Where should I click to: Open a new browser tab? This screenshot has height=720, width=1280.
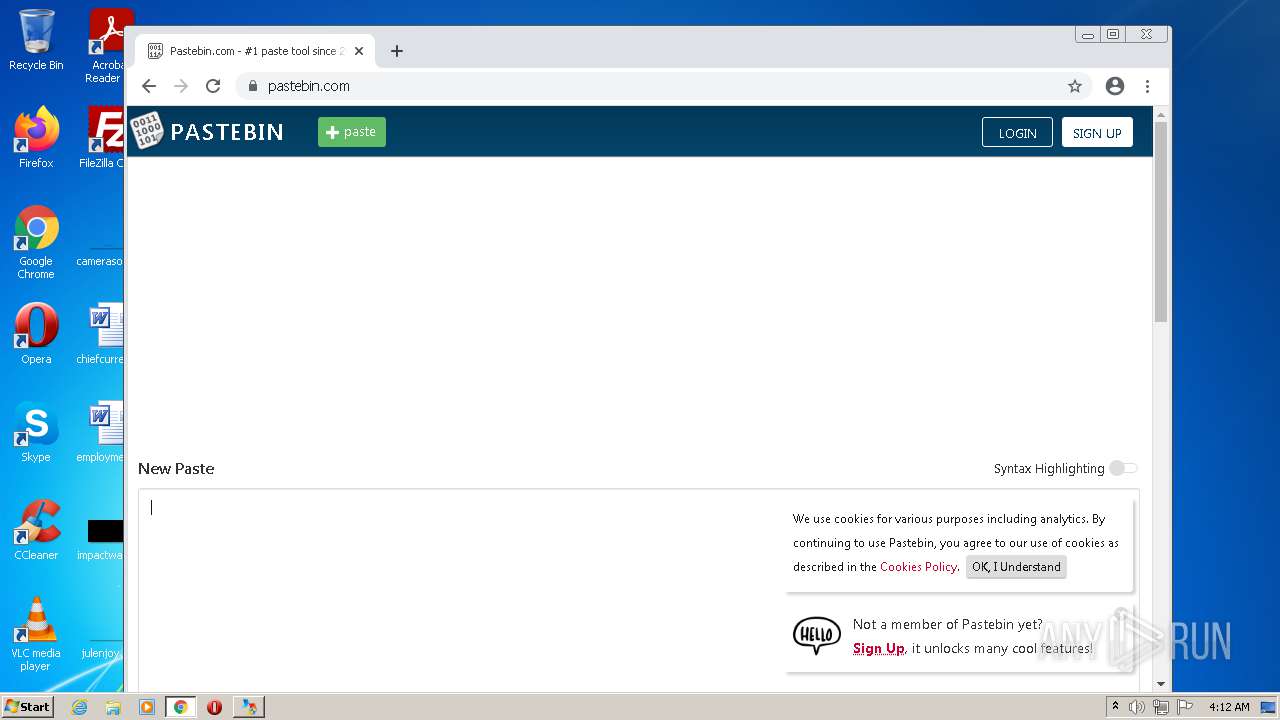point(397,51)
